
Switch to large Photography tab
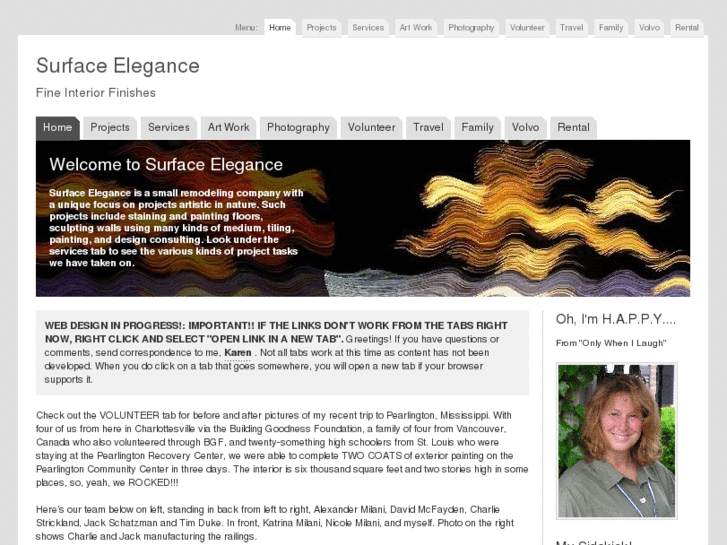click(298, 128)
